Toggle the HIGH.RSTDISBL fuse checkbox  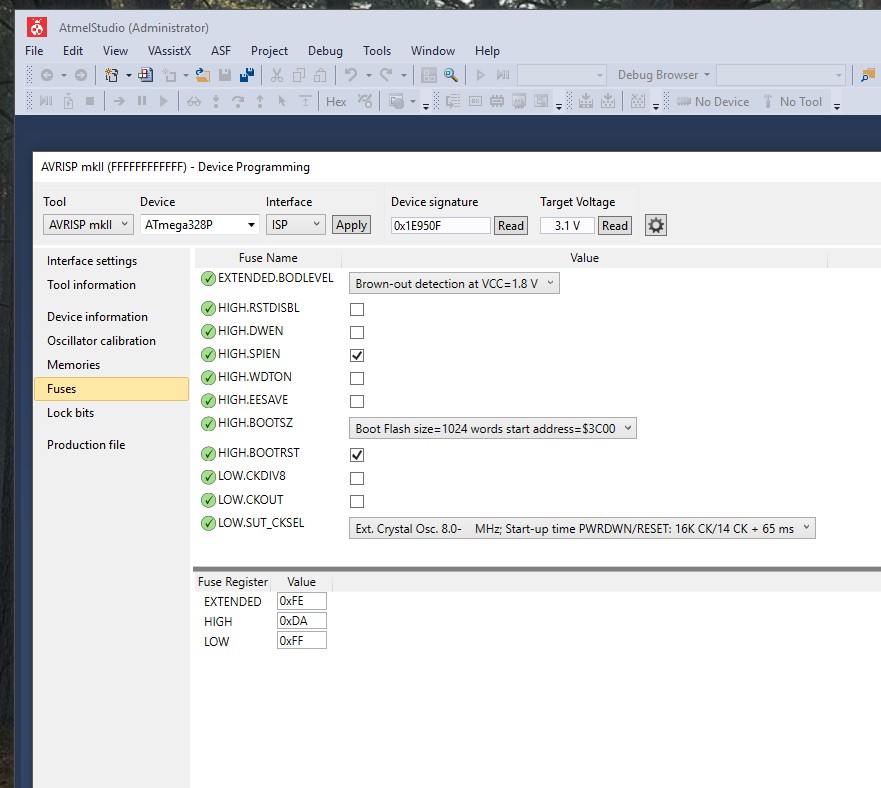(357, 309)
